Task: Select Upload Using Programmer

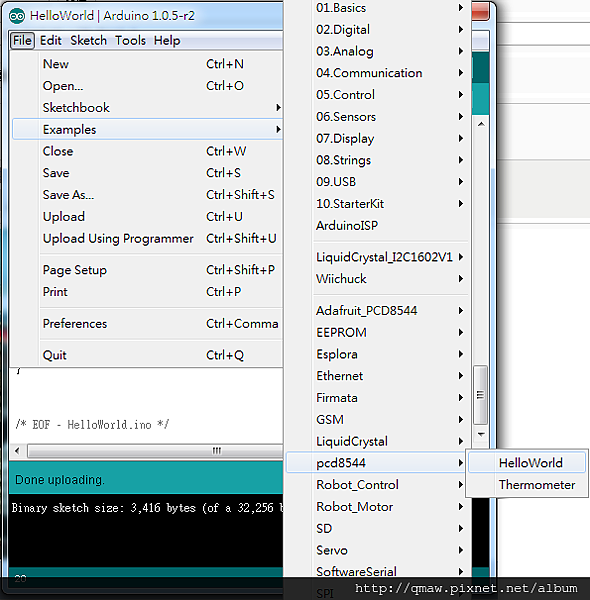Action: coord(148,238)
